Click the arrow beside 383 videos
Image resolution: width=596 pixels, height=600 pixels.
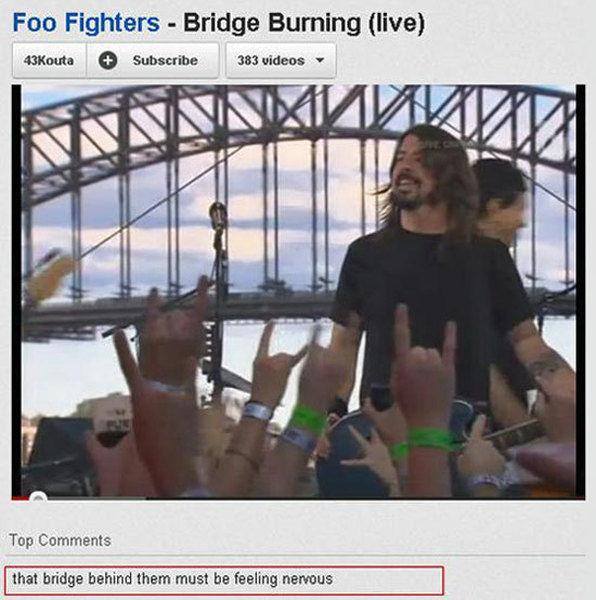(320, 60)
